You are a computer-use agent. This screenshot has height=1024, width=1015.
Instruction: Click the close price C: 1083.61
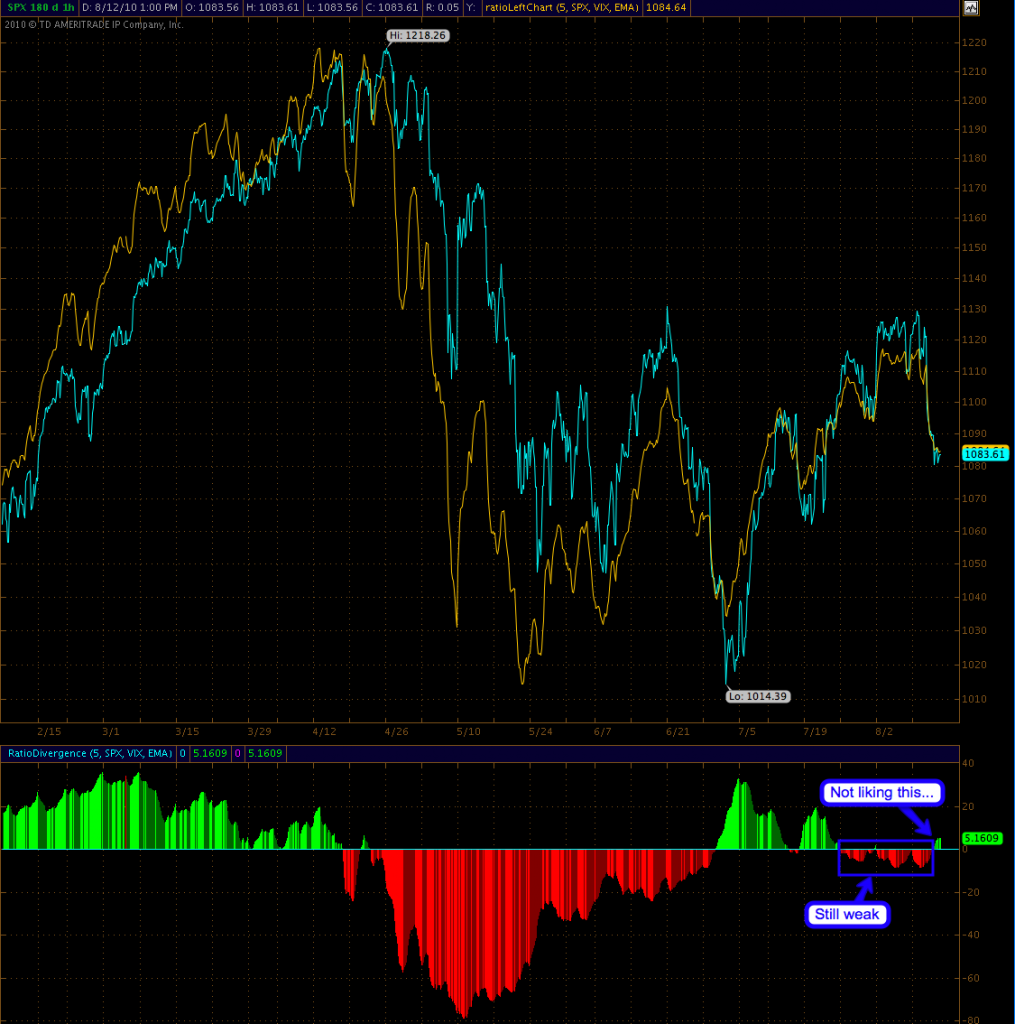[391, 8]
